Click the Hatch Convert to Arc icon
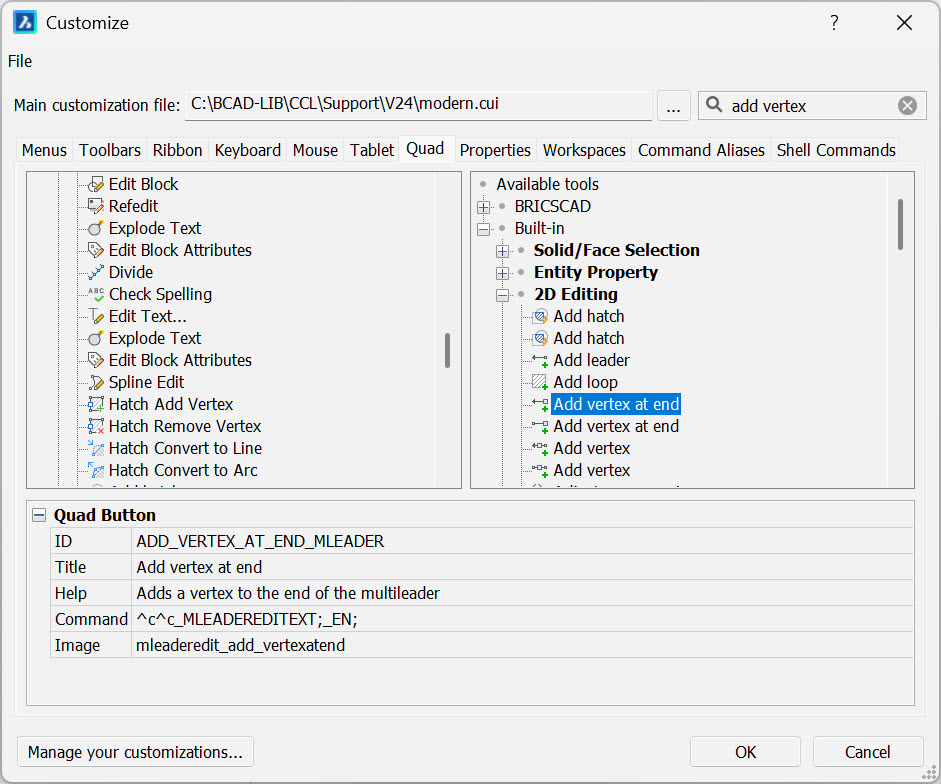This screenshot has width=941, height=784. 95,471
